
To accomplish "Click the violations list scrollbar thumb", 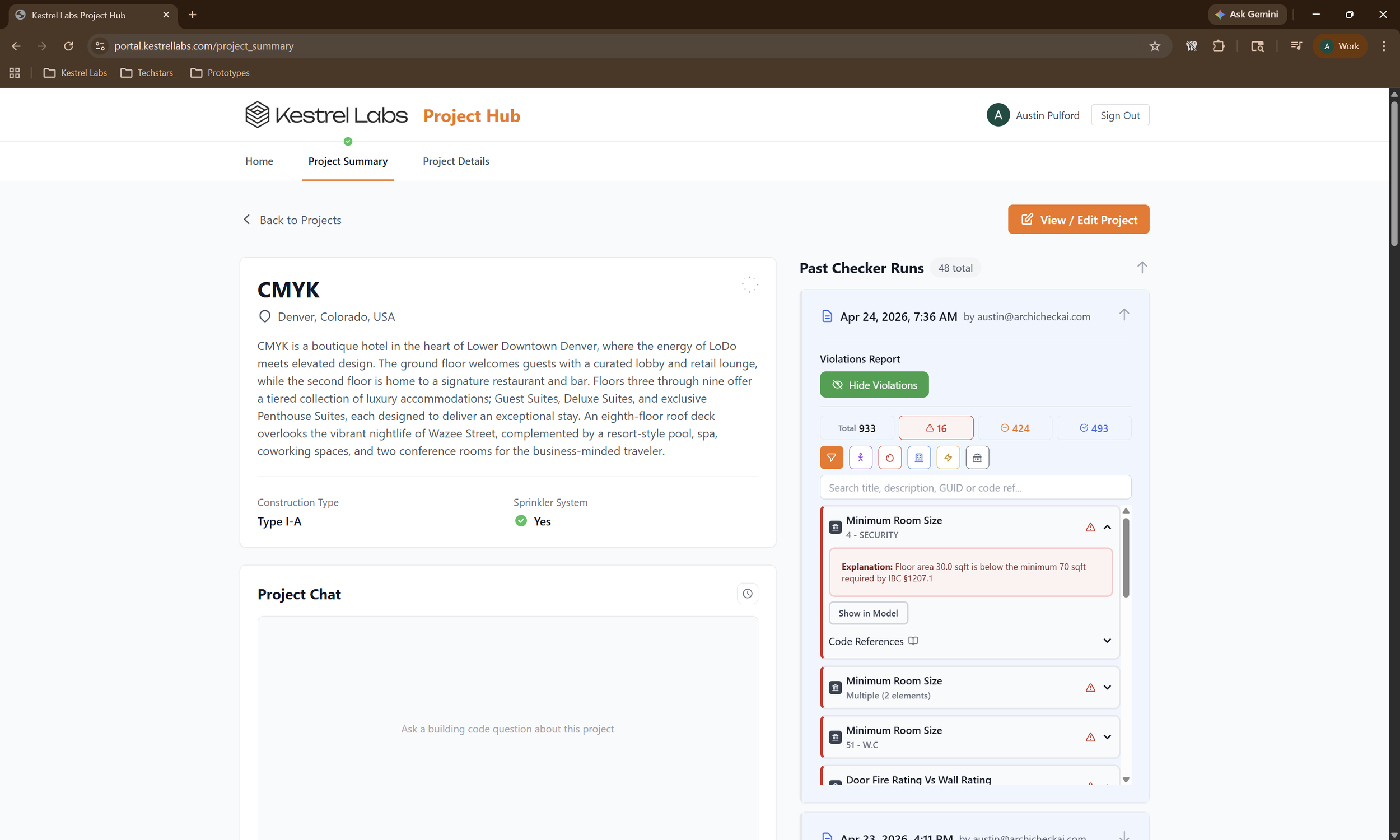I will pos(1126,558).
